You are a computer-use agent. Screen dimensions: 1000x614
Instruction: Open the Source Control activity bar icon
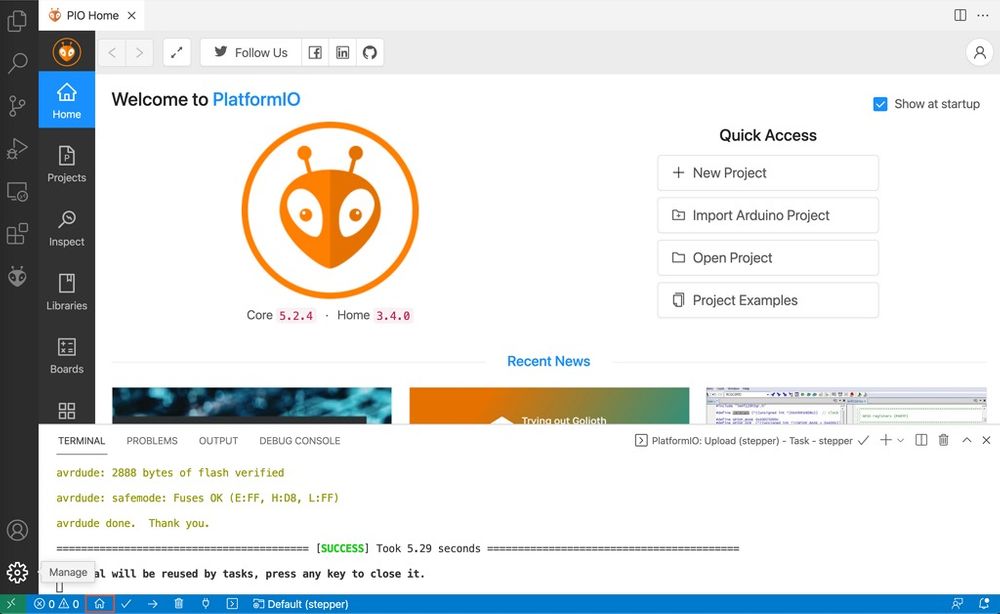(x=16, y=104)
